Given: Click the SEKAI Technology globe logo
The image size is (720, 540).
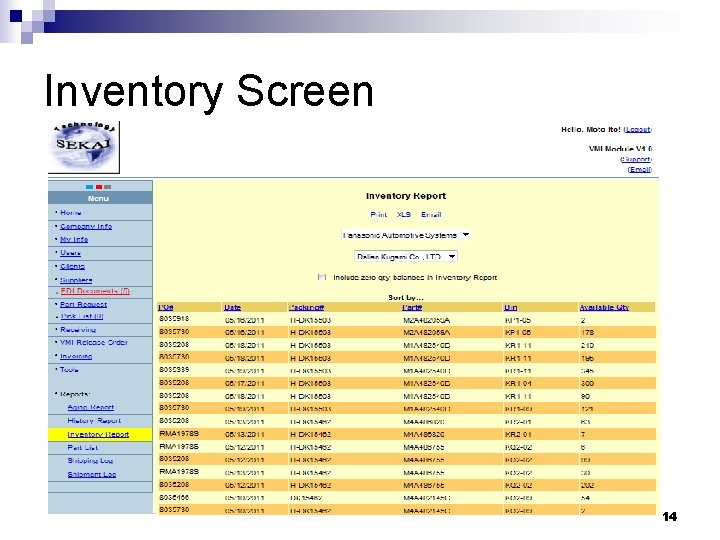Looking at the screenshot, I should (84, 147).
